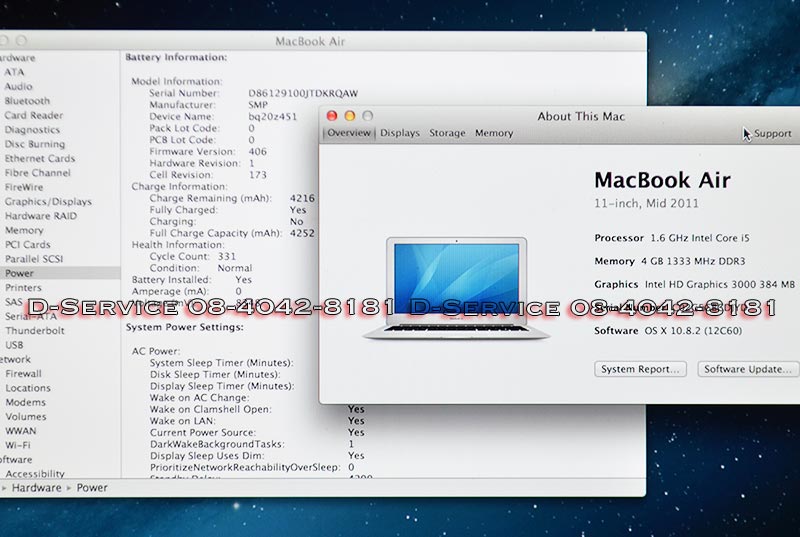Select the Overview tab

click(349, 133)
